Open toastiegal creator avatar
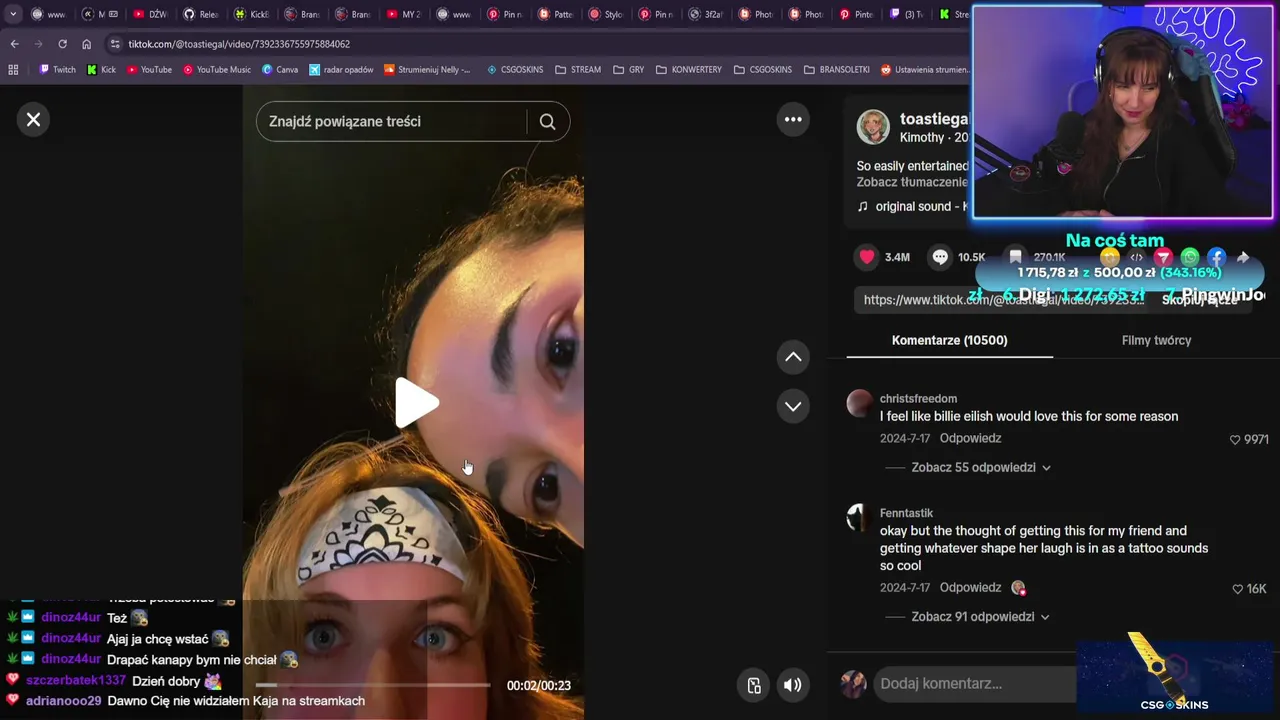The height and width of the screenshot is (720, 1280). (873, 127)
